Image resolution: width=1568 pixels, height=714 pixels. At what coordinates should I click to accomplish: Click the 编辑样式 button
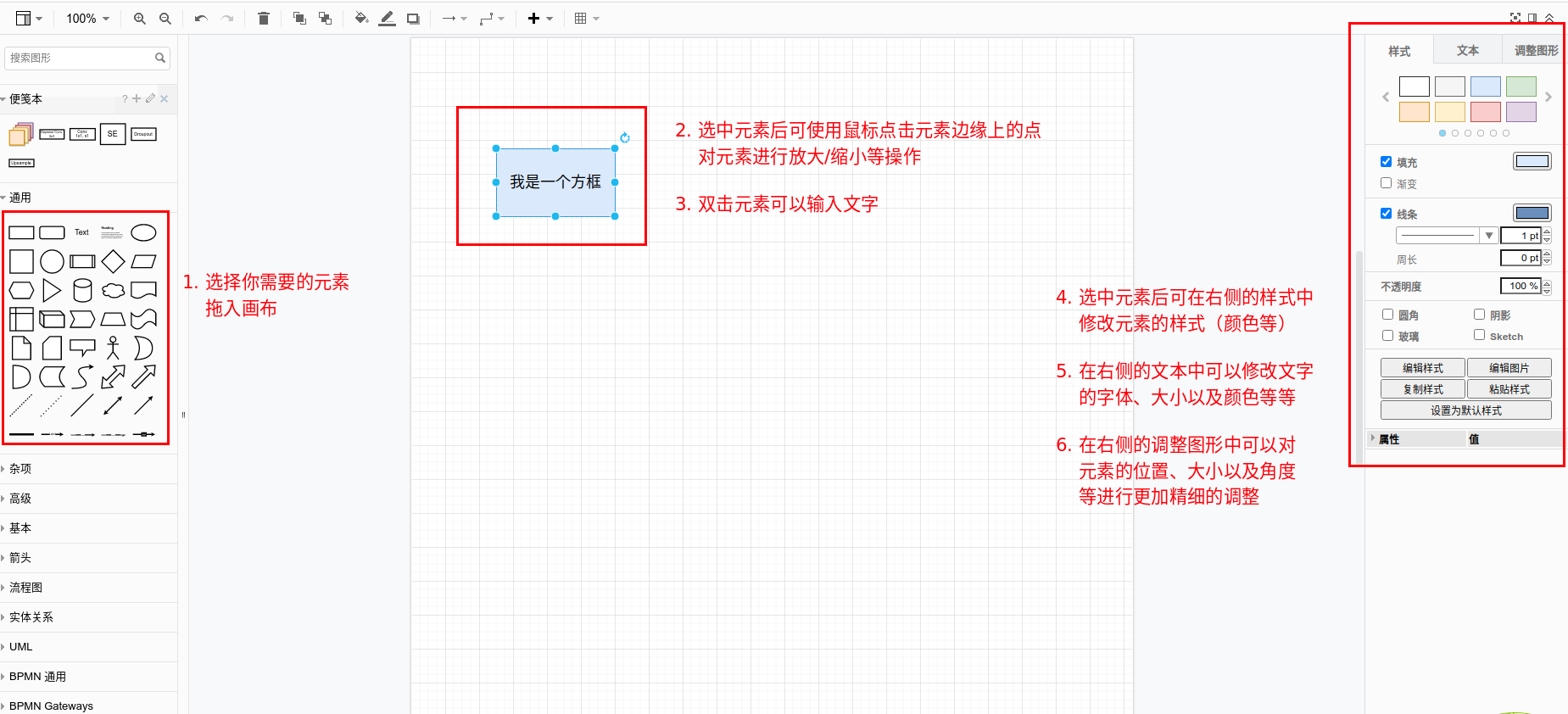(x=1423, y=368)
